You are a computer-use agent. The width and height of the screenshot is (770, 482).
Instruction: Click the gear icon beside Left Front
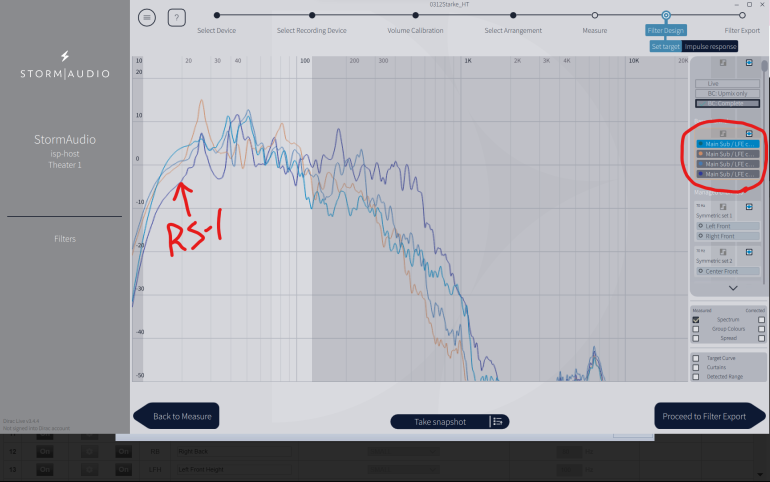[701, 226]
